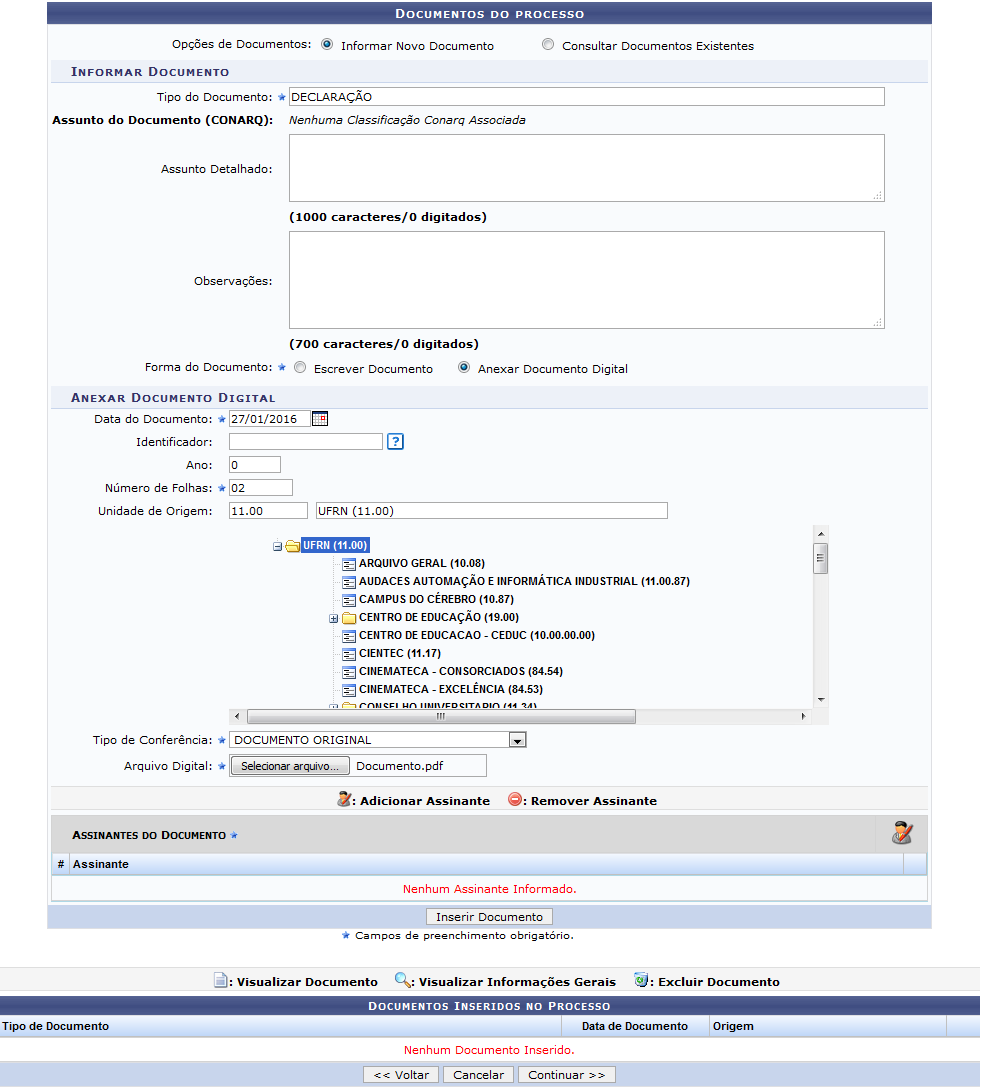Select AUDACES AUTOMAÇÃO E INFORMÁTICA INDUSTRIAL item
Screen dimensions: 981x1090
pos(524,582)
